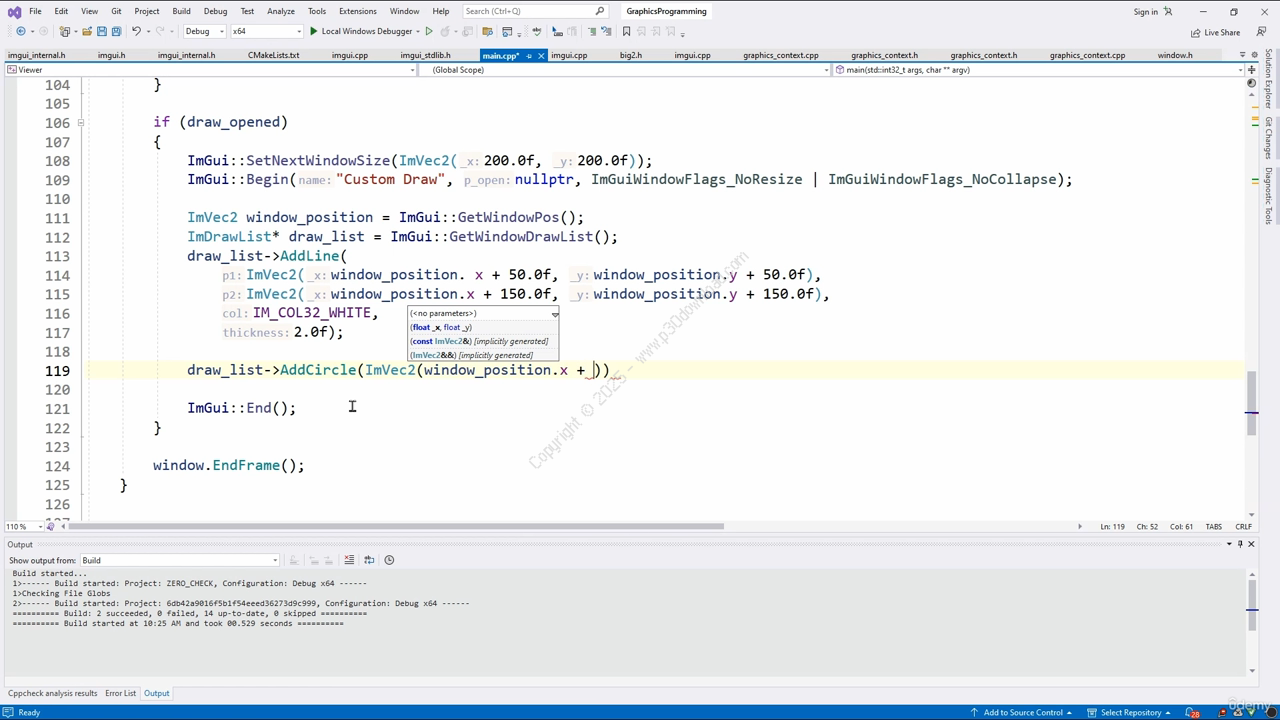This screenshot has height=720, width=1280.
Task: Open the x64 platform dropdown
Action: 266,31
